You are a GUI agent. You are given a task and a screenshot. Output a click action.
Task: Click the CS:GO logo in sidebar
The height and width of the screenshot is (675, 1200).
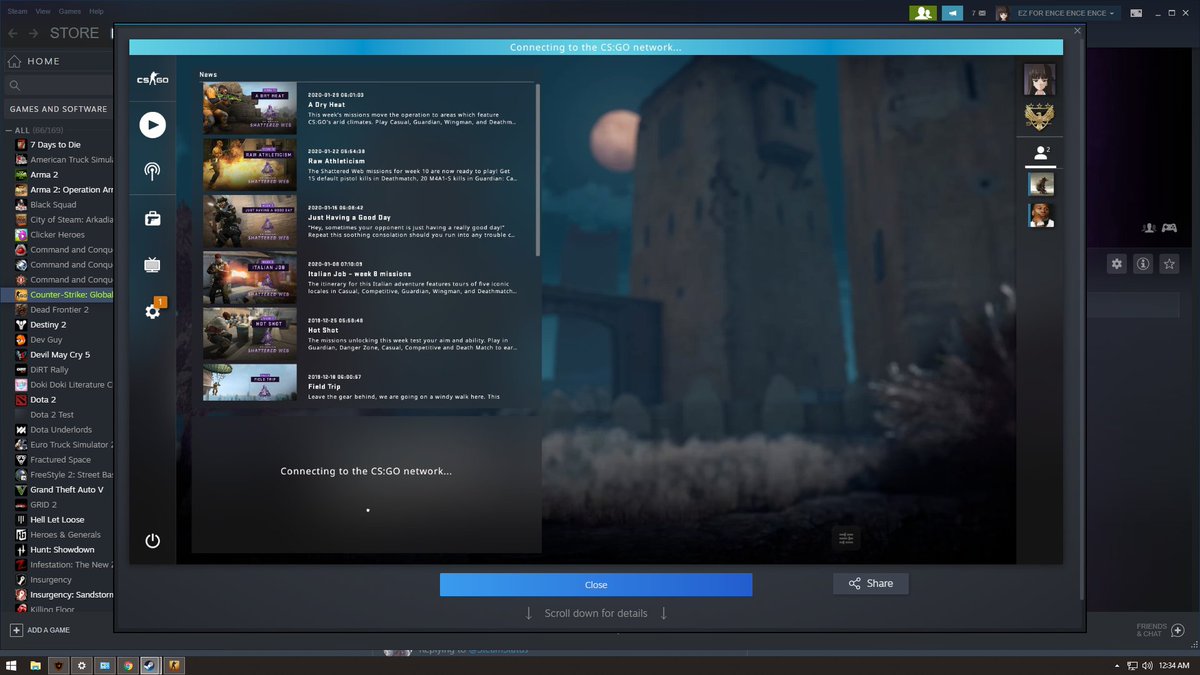tap(152, 79)
